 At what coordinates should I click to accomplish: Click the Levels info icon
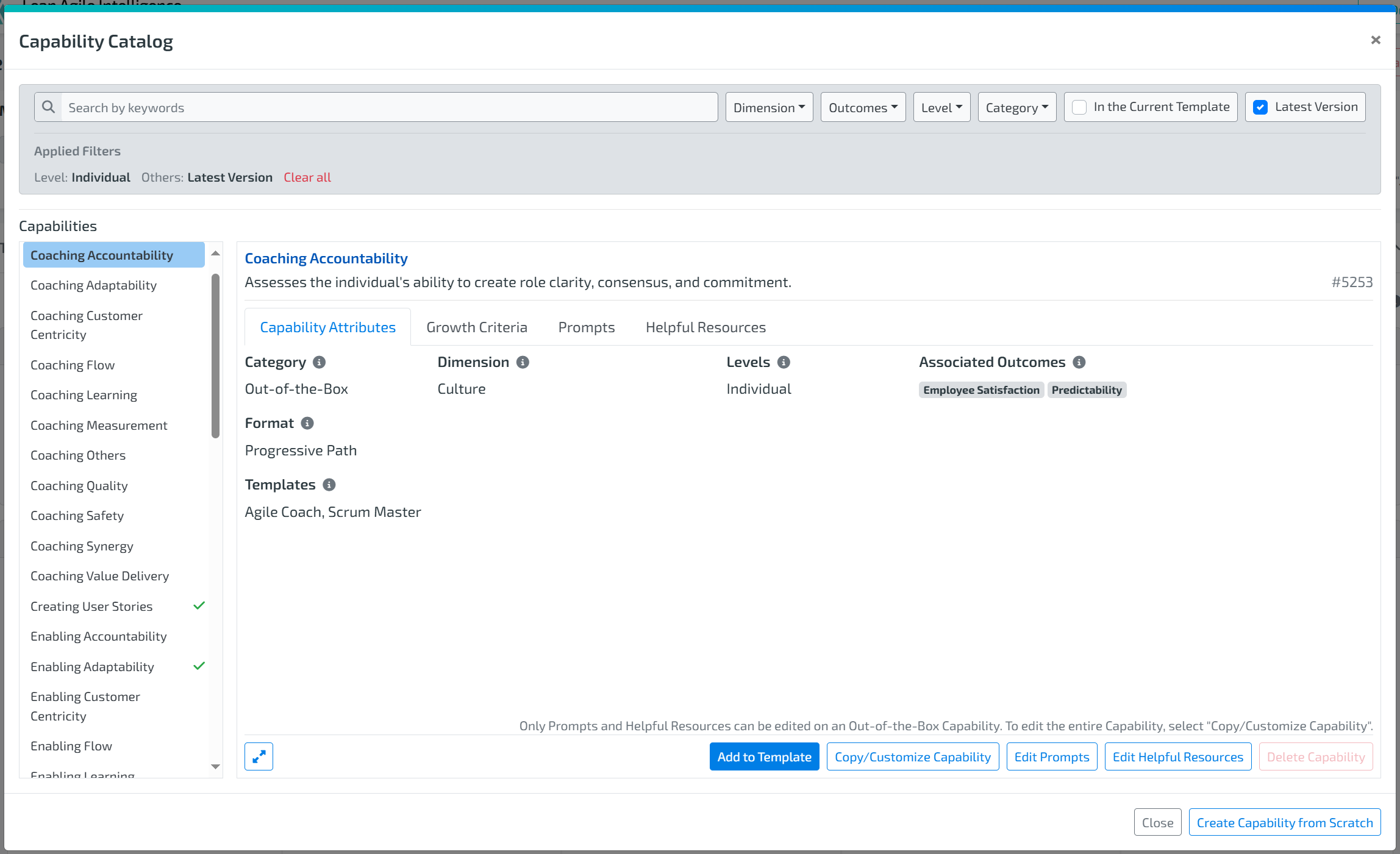784,362
